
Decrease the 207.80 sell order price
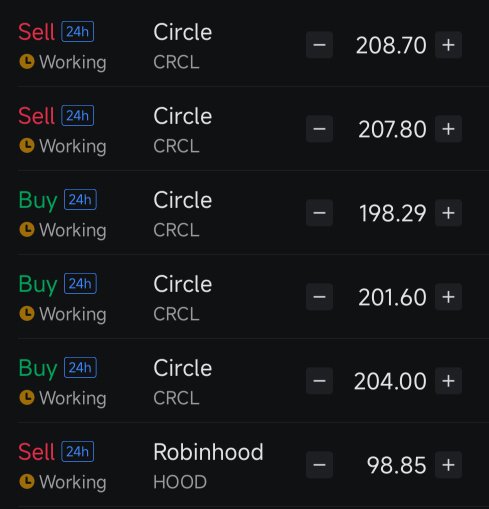pyautogui.click(x=319, y=129)
